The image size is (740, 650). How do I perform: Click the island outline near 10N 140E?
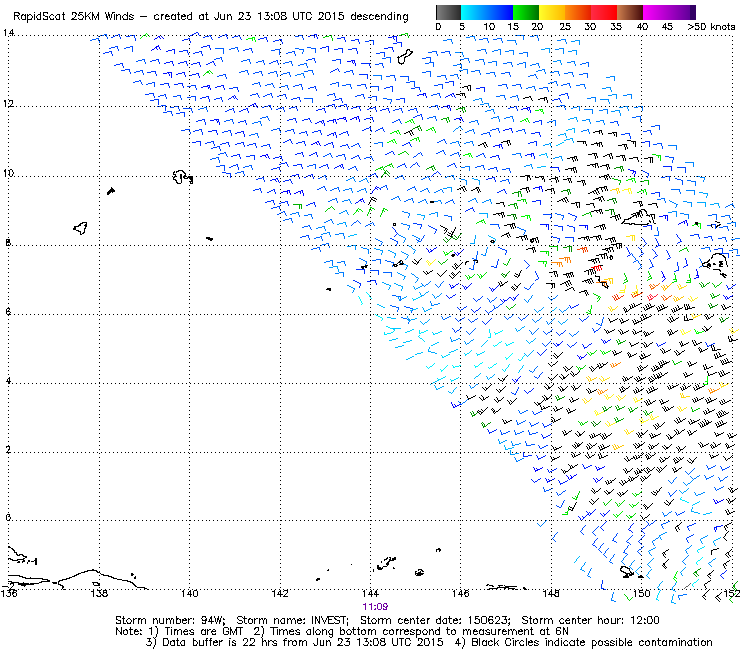182,177
